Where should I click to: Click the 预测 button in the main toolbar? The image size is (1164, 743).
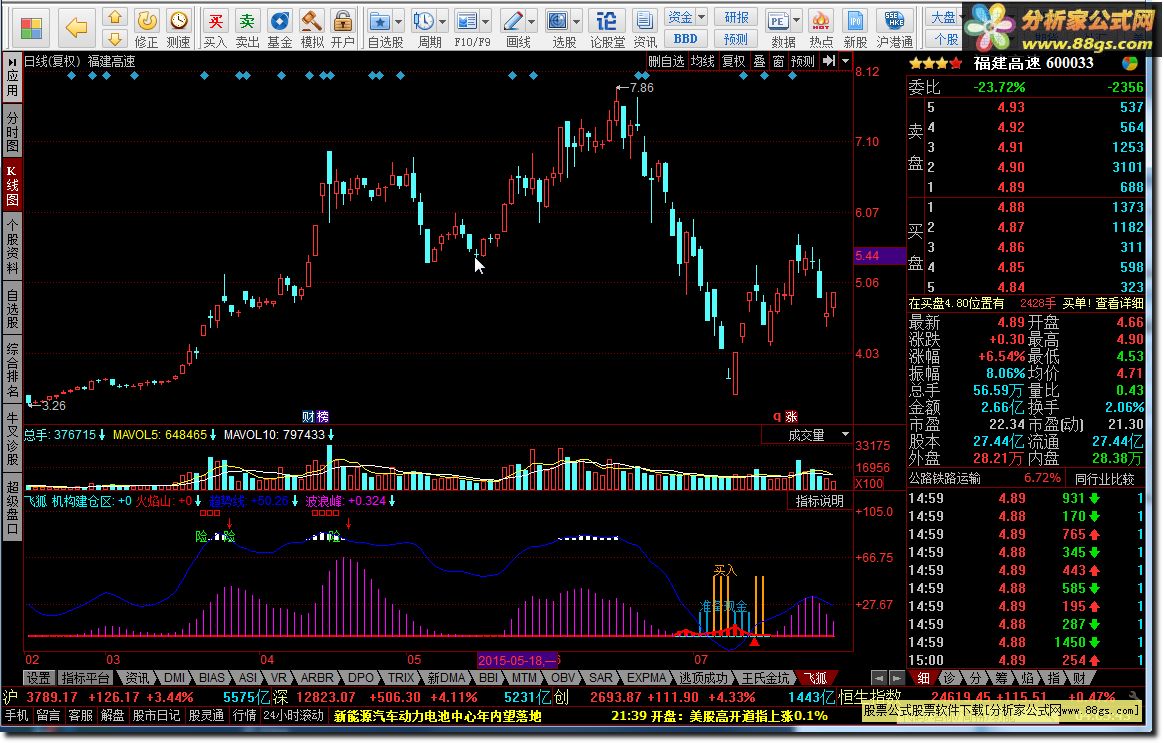(736, 39)
